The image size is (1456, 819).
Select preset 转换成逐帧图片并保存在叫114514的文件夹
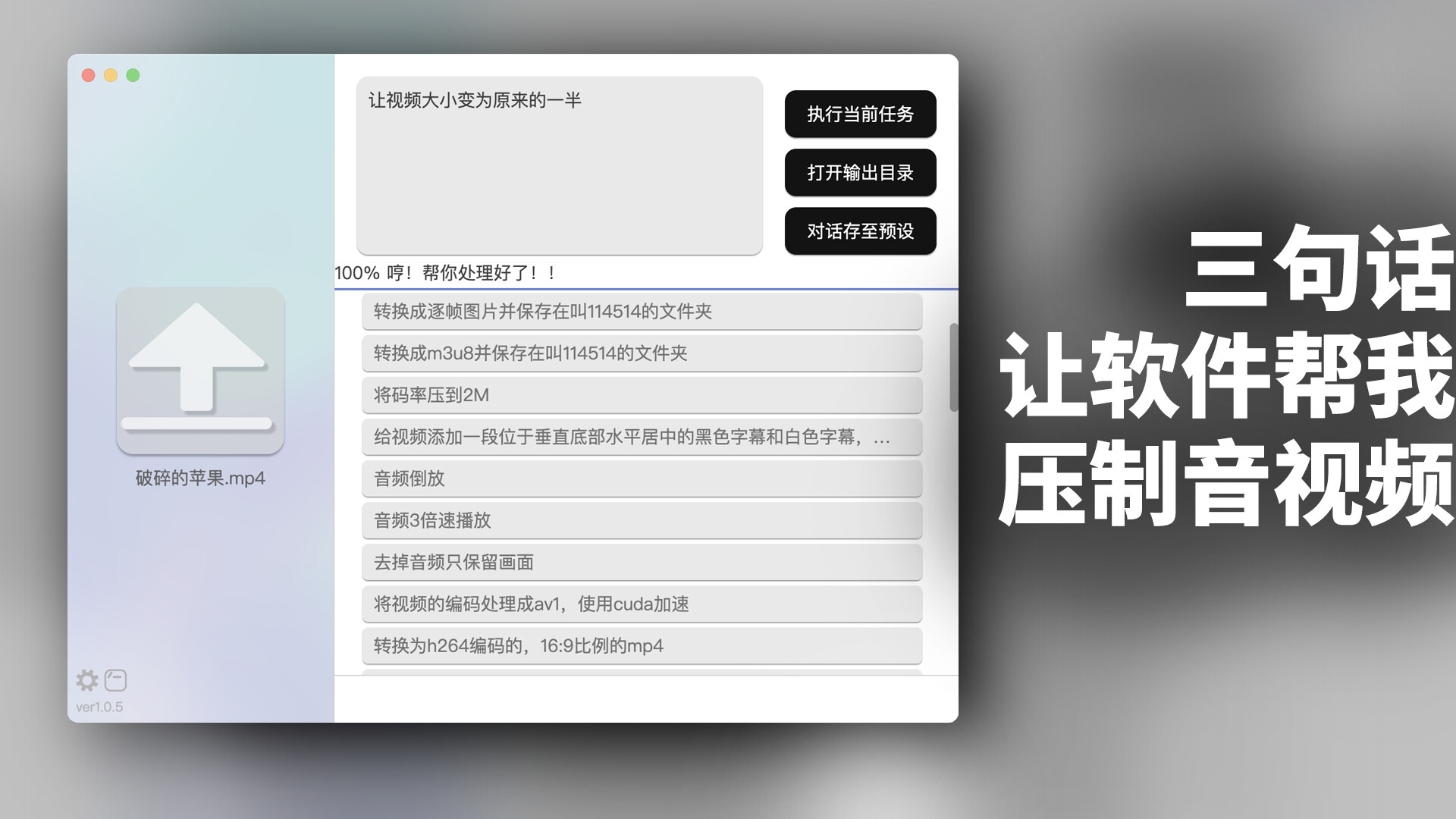pos(642,312)
